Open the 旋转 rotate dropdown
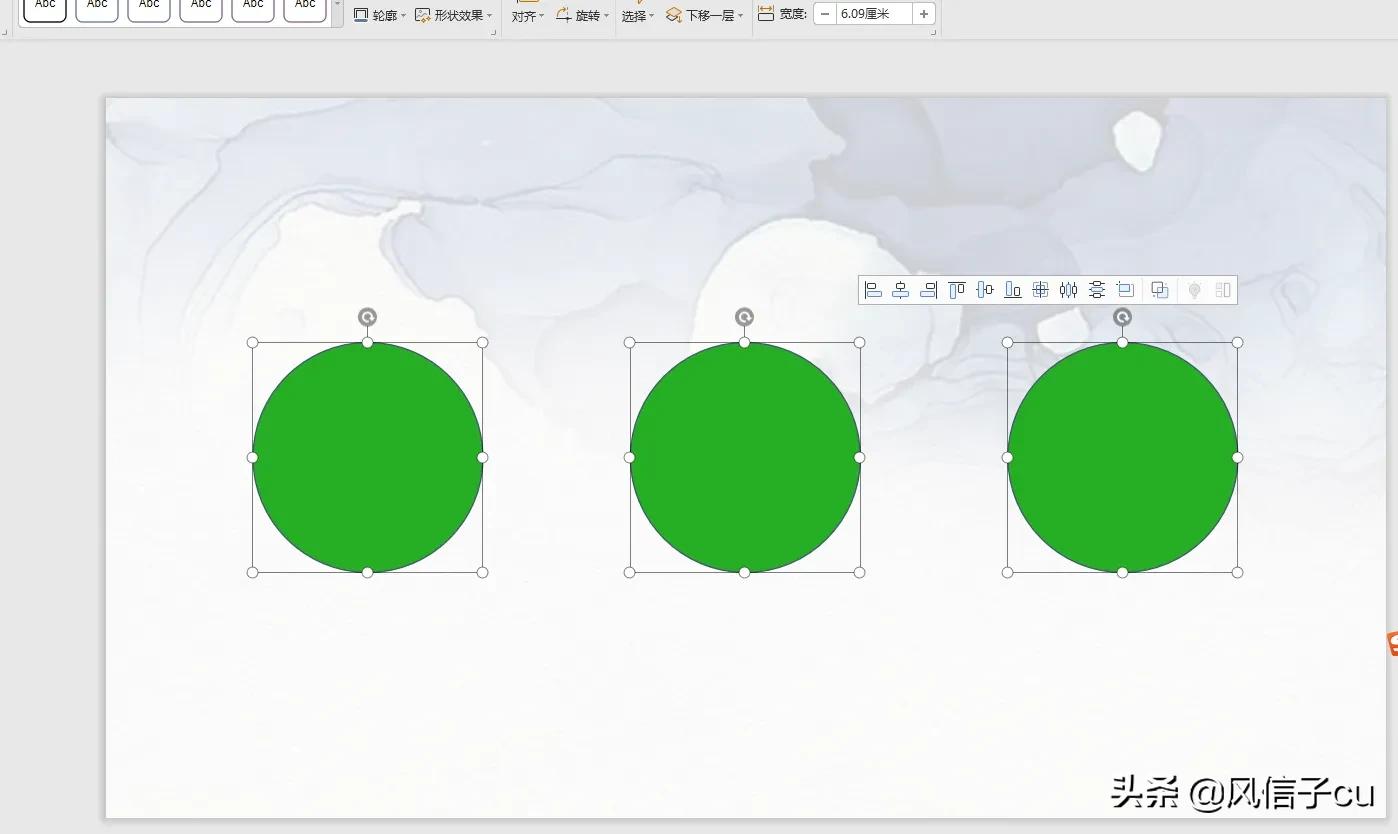The height and width of the screenshot is (834, 1398). coord(582,15)
